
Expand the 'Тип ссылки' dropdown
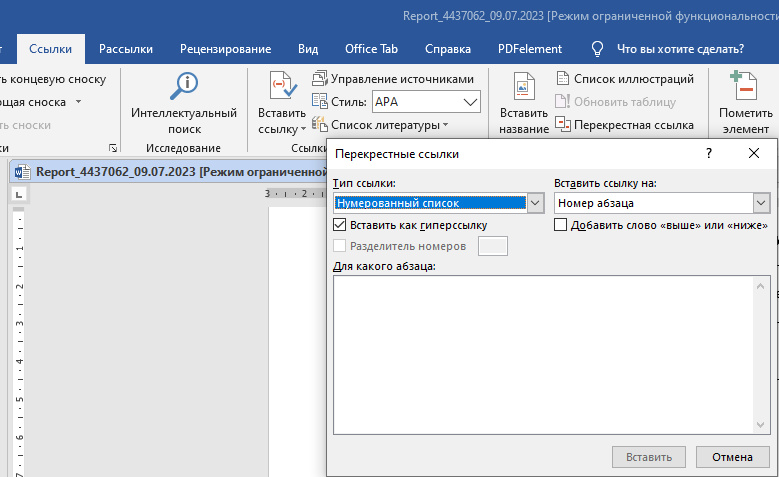(x=535, y=203)
